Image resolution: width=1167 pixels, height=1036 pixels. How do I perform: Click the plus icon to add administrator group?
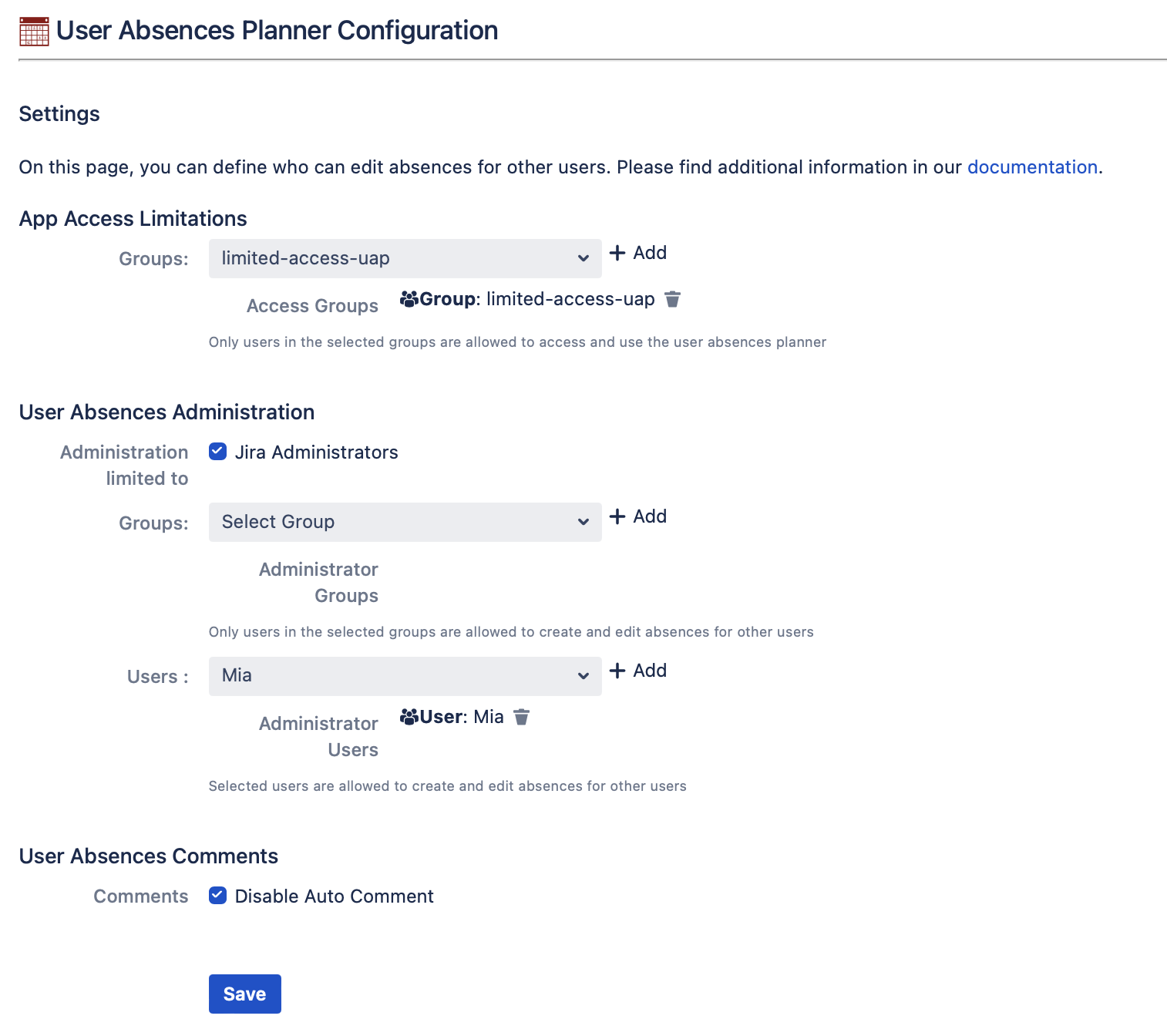pyautogui.click(x=617, y=516)
